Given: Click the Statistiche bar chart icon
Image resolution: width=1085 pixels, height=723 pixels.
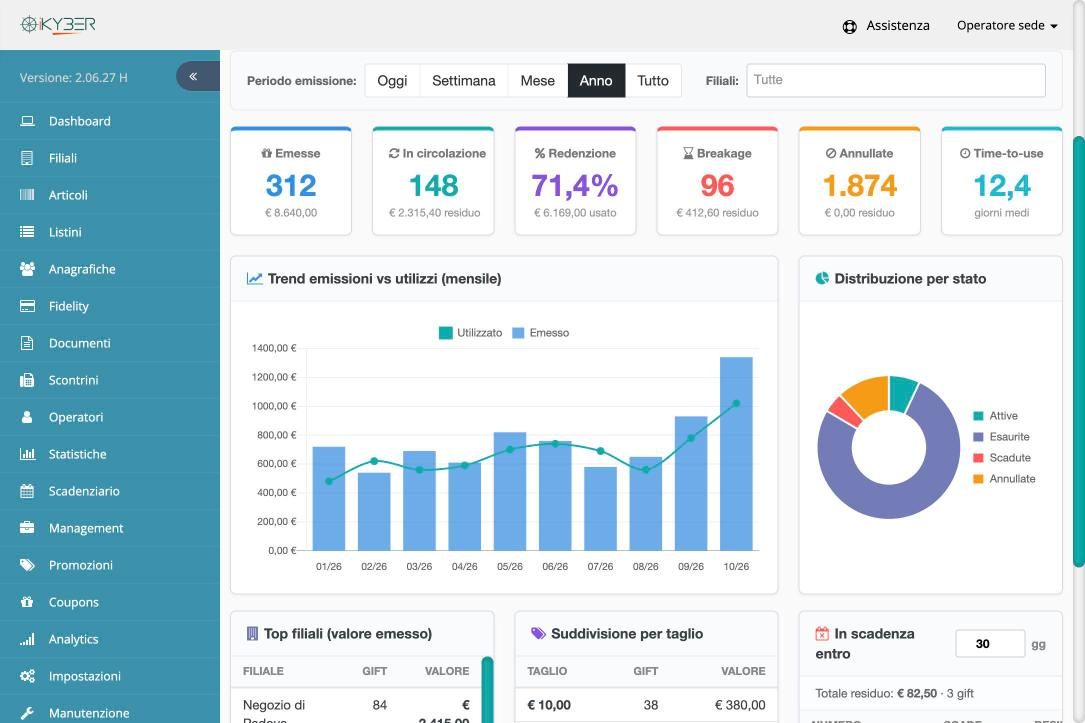Looking at the screenshot, I should 27,454.
